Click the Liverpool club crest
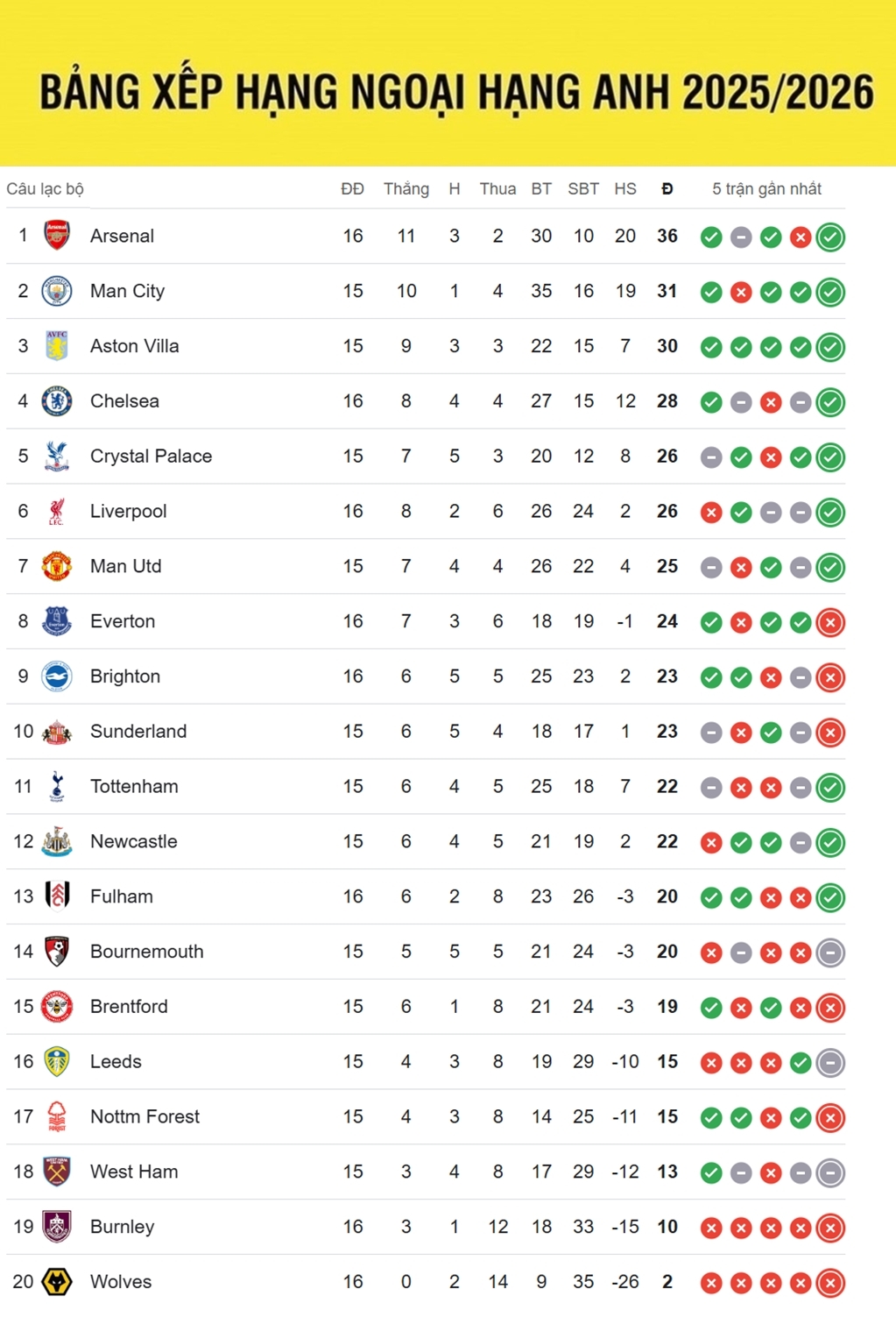Viewport: 896px width, 1317px height. [57, 511]
